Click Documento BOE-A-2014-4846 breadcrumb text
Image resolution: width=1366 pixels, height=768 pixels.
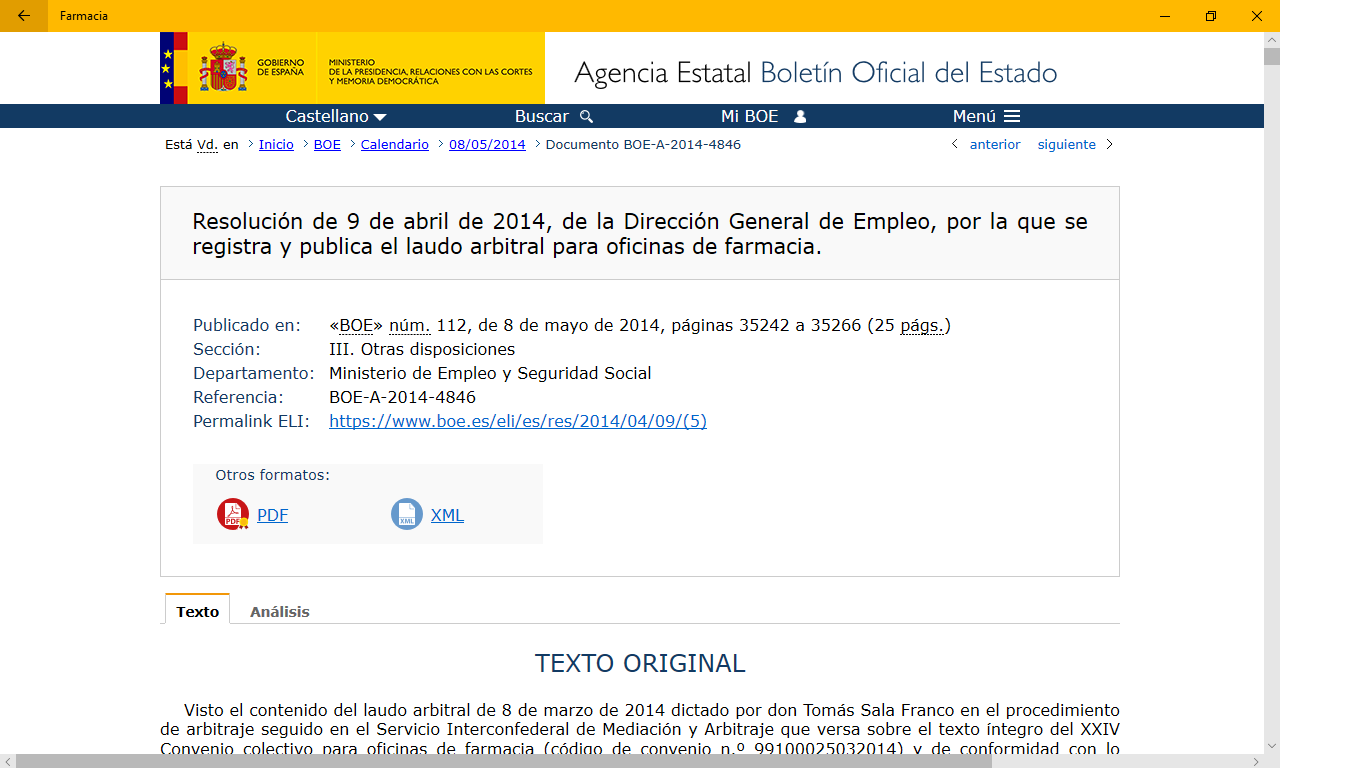[x=643, y=145]
